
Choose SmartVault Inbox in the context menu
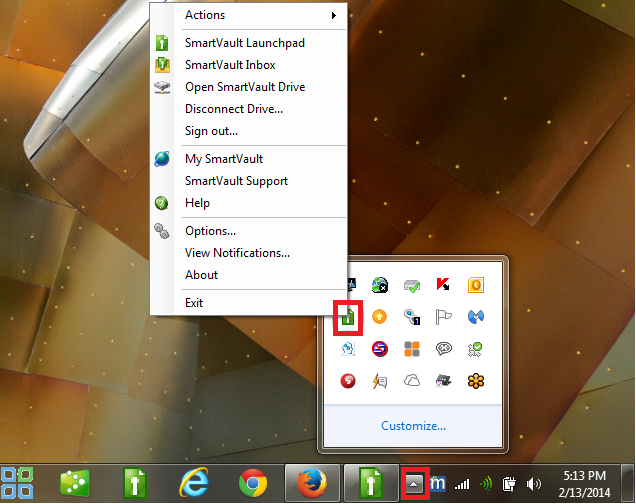(248, 65)
